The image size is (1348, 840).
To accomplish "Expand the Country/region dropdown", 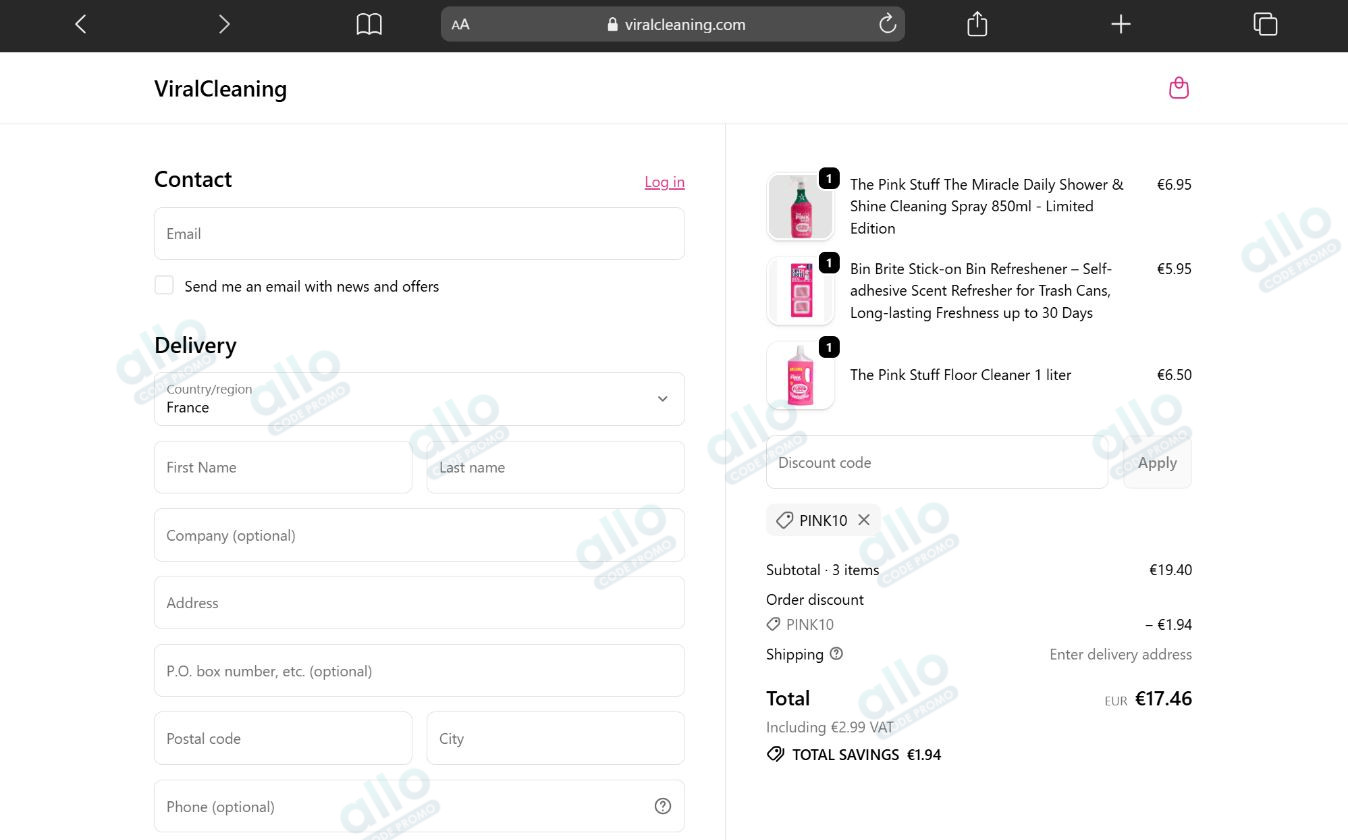I will (419, 399).
